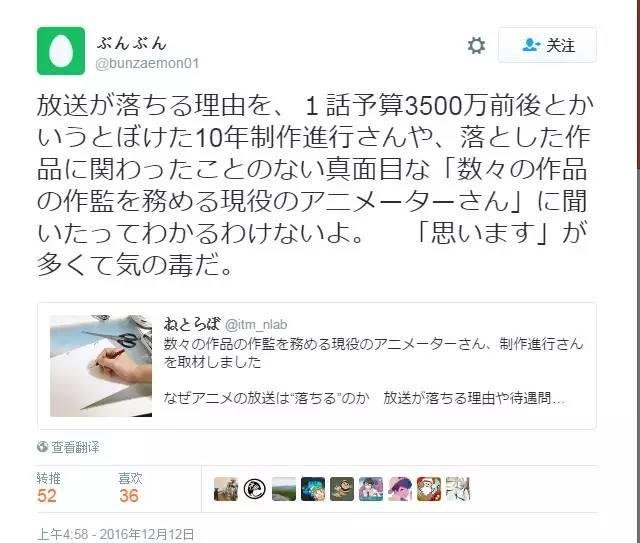Image resolution: width=640 pixels, height=543 pixels.
Task: Click the globe icon beside 查看翻译
Action: [x=42, y=447]
